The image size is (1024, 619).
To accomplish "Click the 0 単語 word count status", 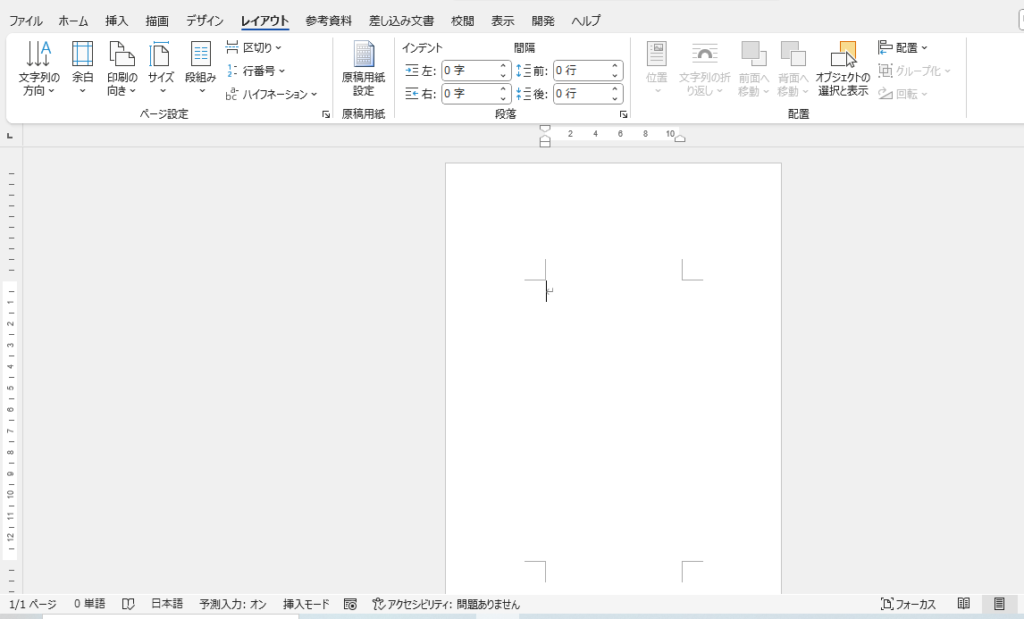I will 89,604.
